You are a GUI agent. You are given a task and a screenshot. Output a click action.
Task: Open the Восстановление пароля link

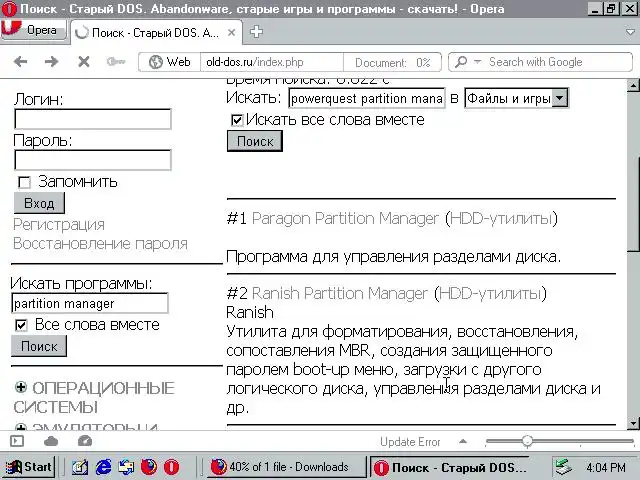(x=100, y=244)
